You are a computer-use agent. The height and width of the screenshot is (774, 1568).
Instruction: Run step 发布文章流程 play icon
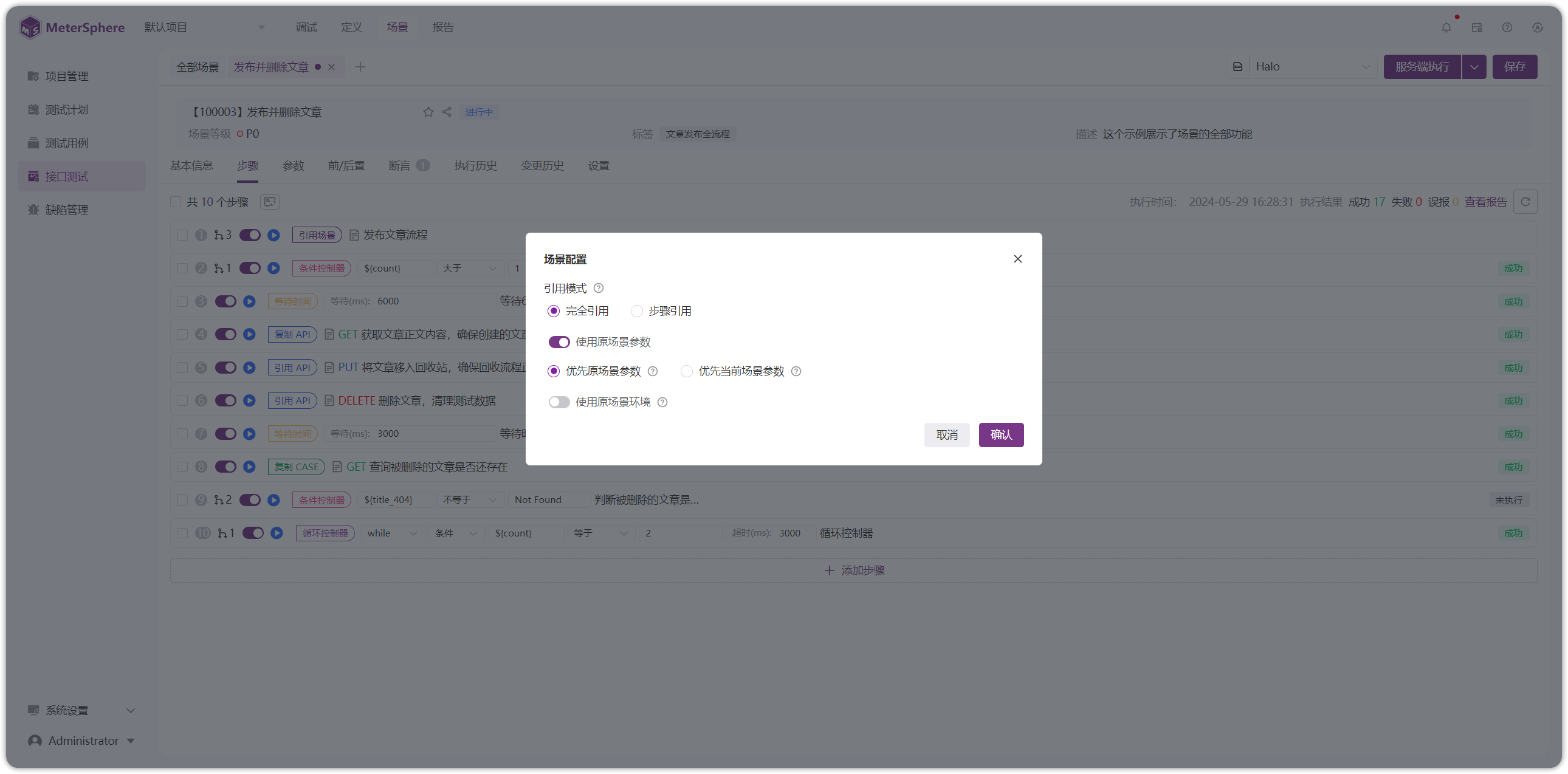[273, 235]
